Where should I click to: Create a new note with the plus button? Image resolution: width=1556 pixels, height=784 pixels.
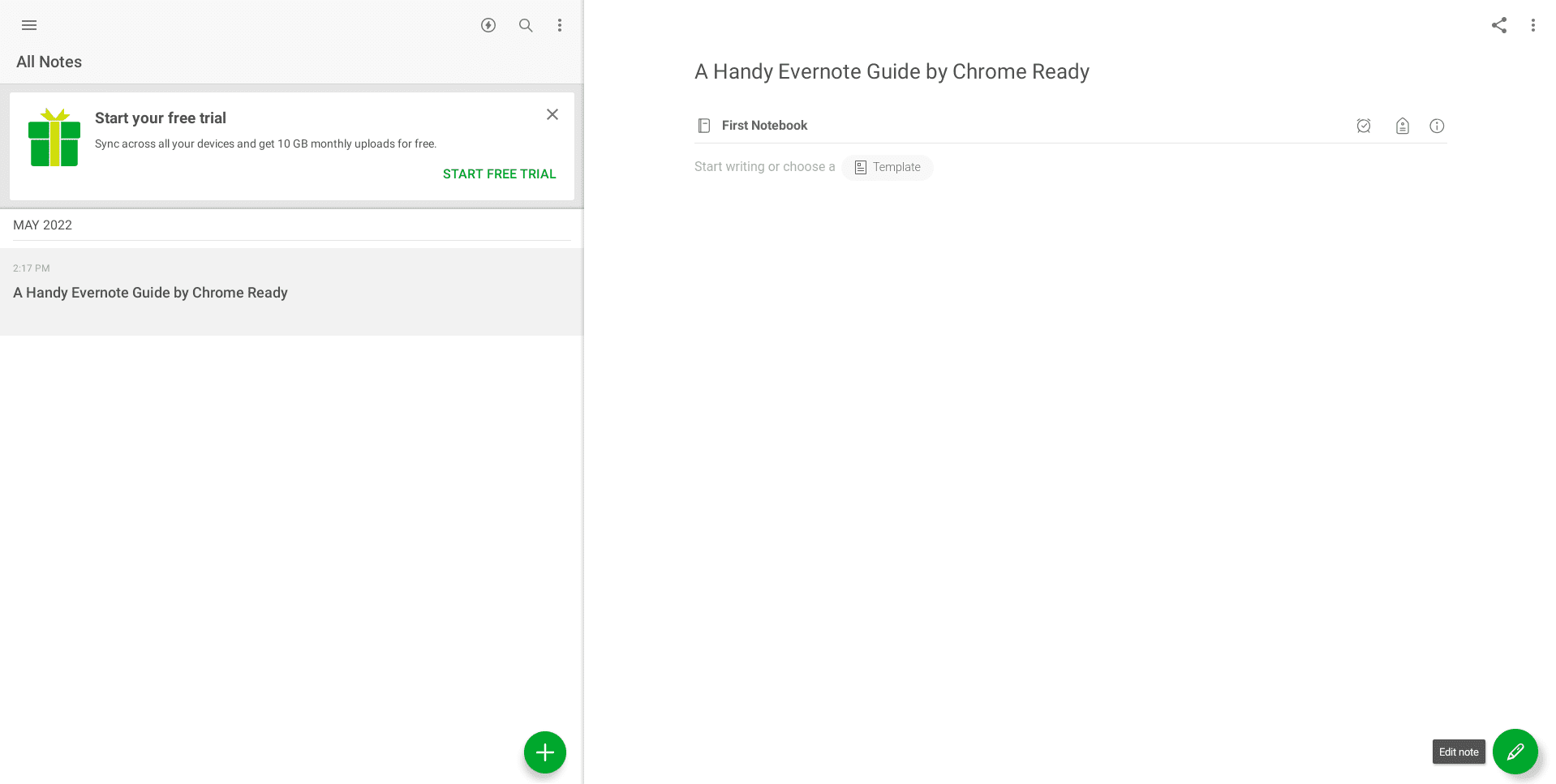pos(545,752)
